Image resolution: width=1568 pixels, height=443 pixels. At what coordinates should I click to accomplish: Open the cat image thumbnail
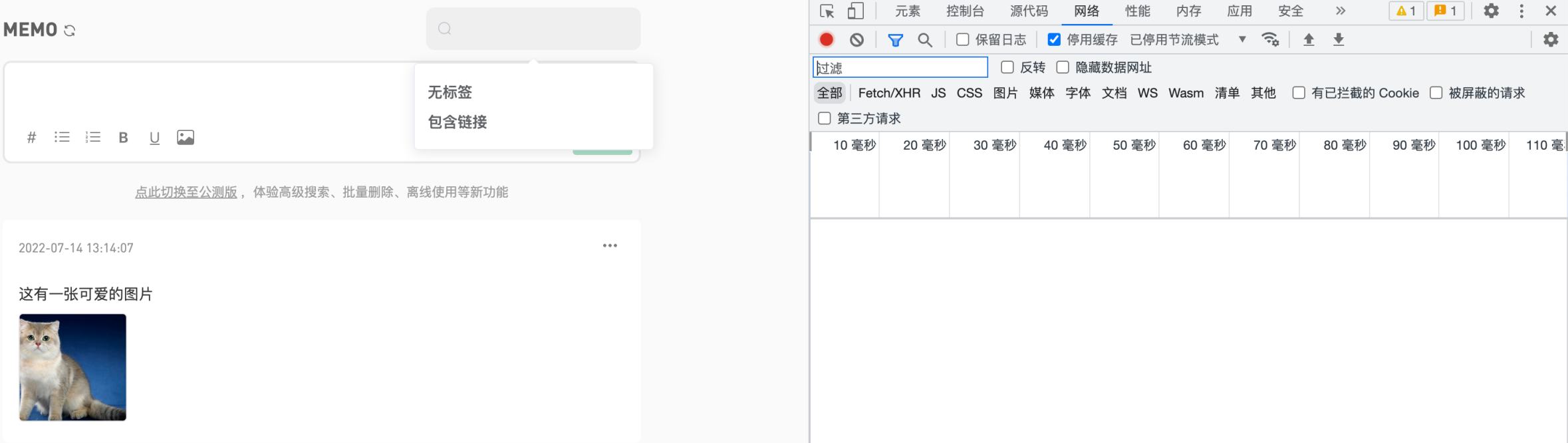[x=72, y=367]
